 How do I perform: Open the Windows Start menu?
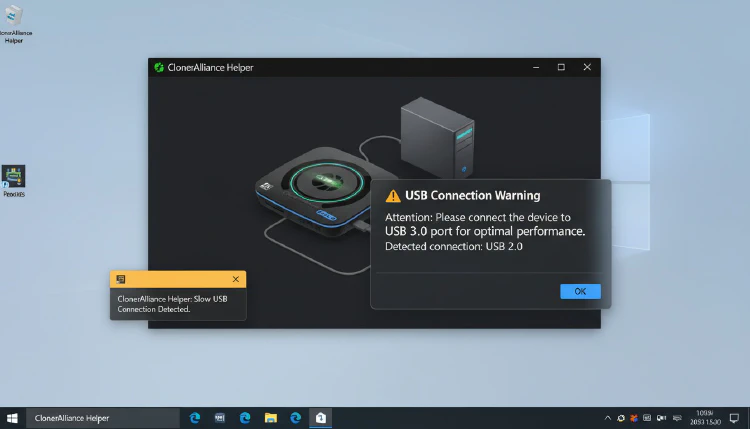click(13, 418)
